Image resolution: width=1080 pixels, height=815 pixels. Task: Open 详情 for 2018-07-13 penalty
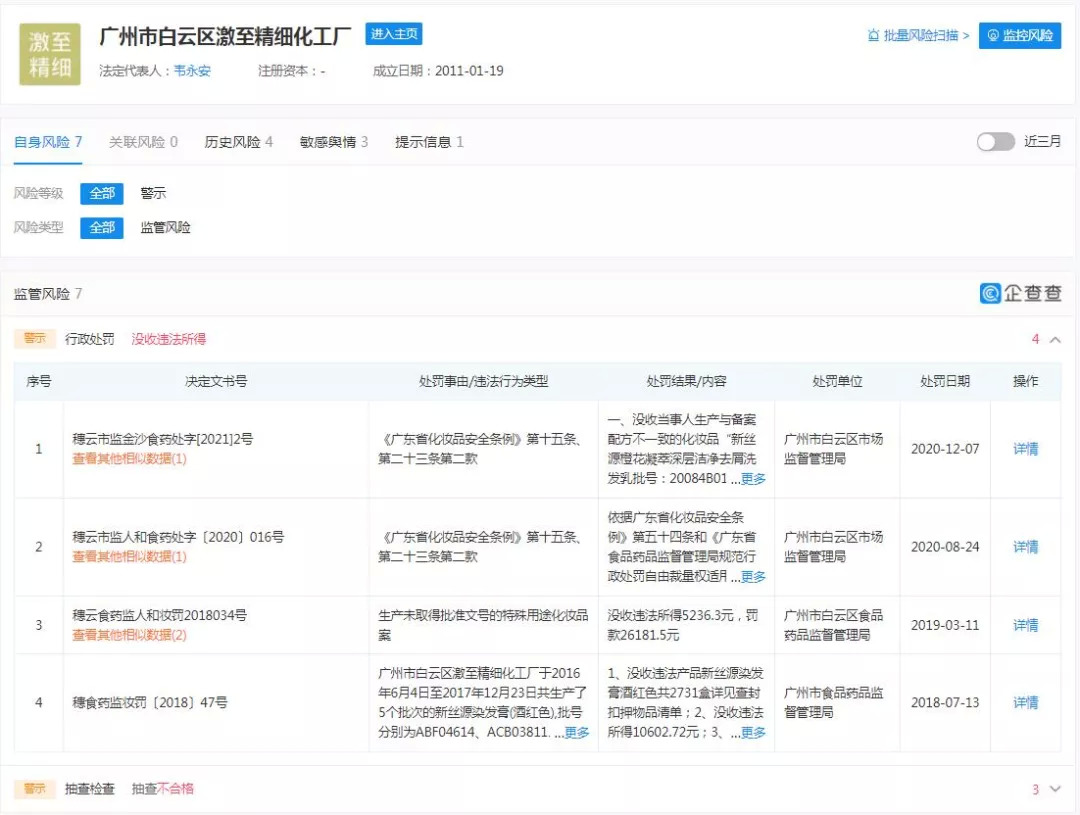(1025, 703)
